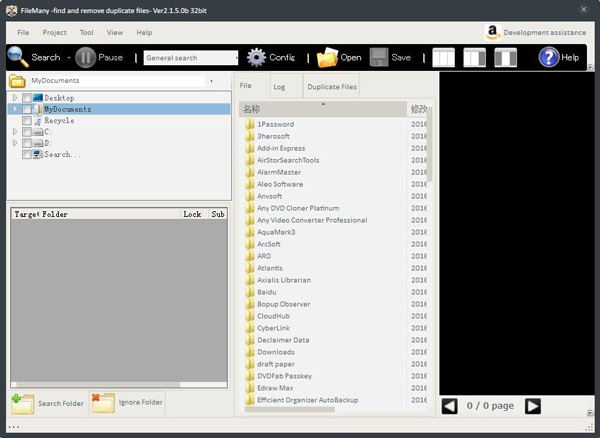The width and height of the screenshot is (600, 438).
Task: Expand the MyDocuments tree node
Action: pyautogui.click(x=15, y=109)
